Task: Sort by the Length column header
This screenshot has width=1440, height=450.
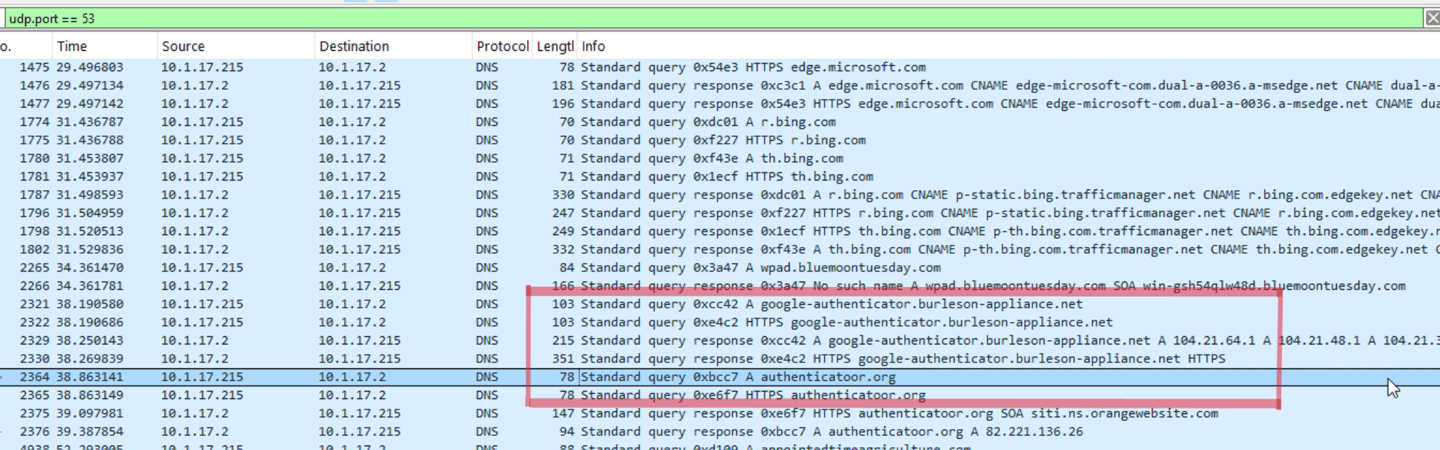Action: pos(555,46)
